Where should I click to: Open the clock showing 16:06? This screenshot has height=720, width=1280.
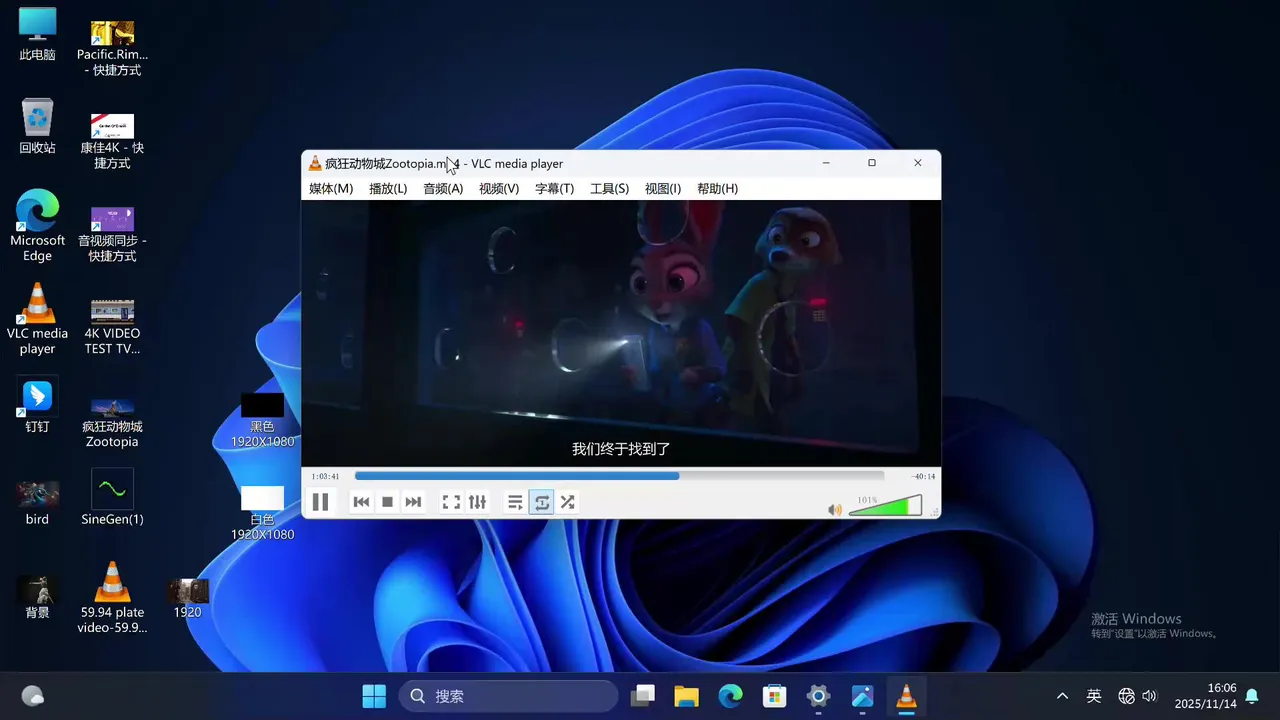click(1205, 696)
